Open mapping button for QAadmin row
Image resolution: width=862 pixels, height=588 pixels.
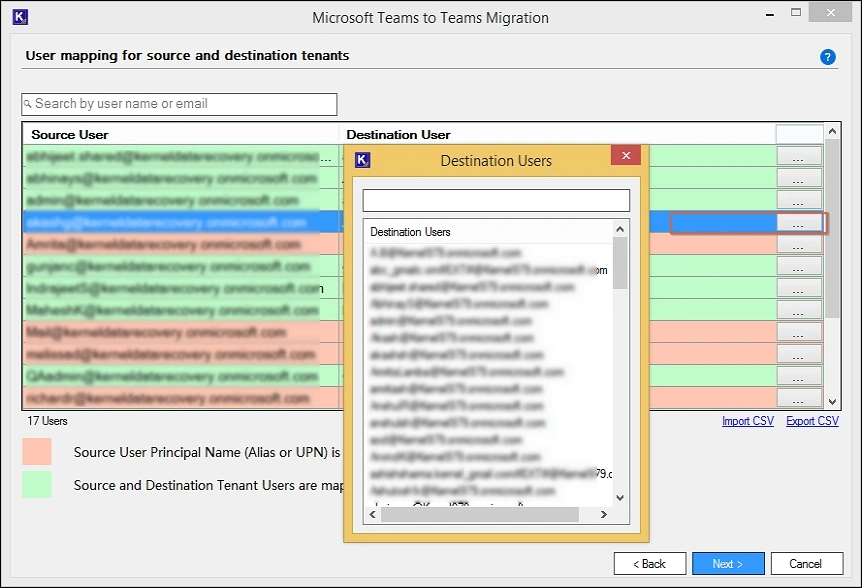(799, 376)
